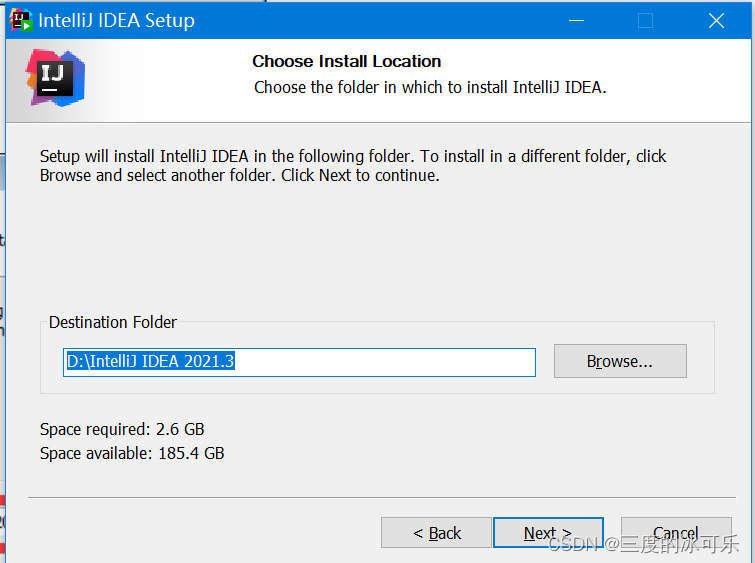This screenshot has height=563, width=755.
Task: Focus the Destination Folder path field
Action: (x=299, y=362)
